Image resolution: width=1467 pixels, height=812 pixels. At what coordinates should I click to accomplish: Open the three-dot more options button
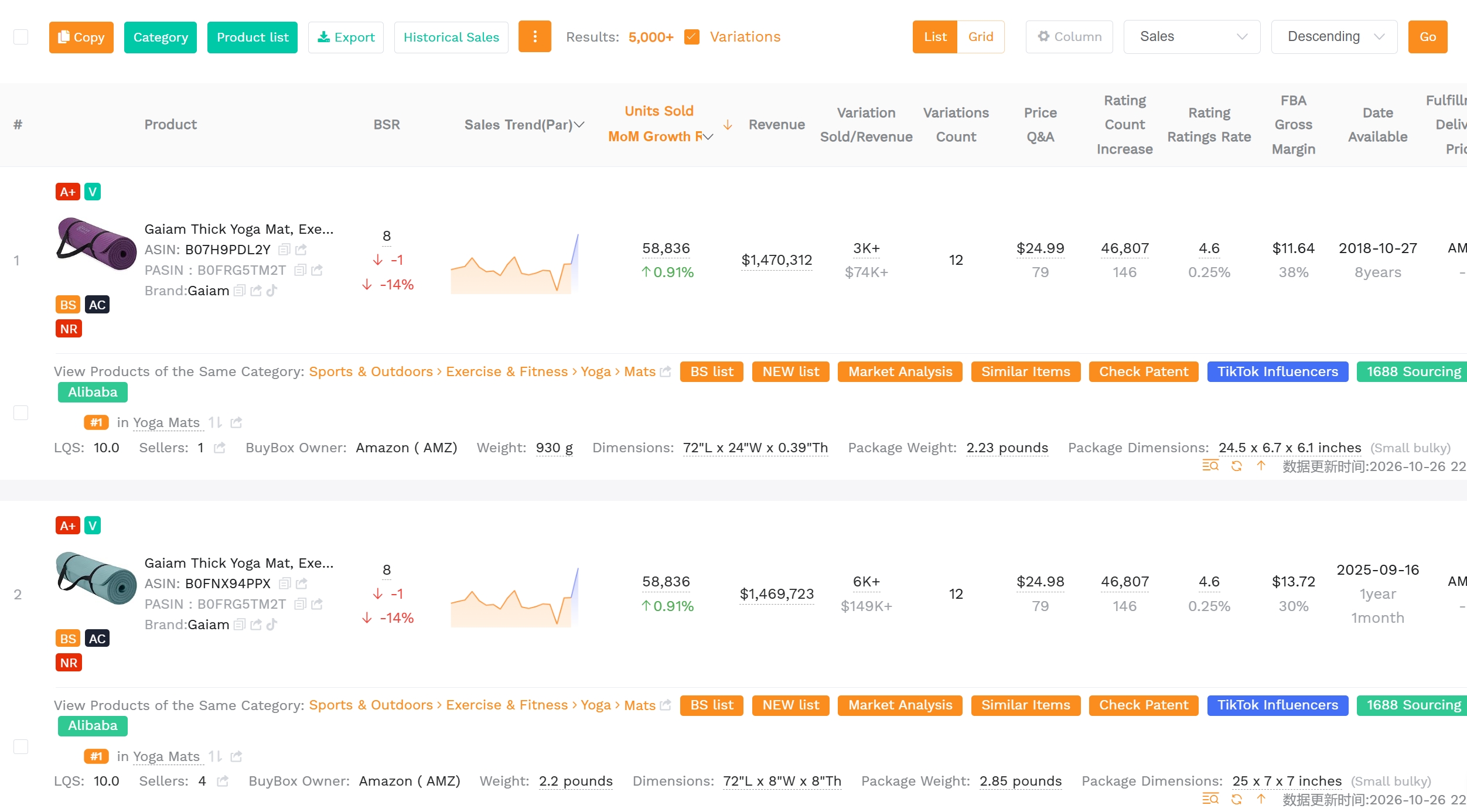tap(535, 37)
